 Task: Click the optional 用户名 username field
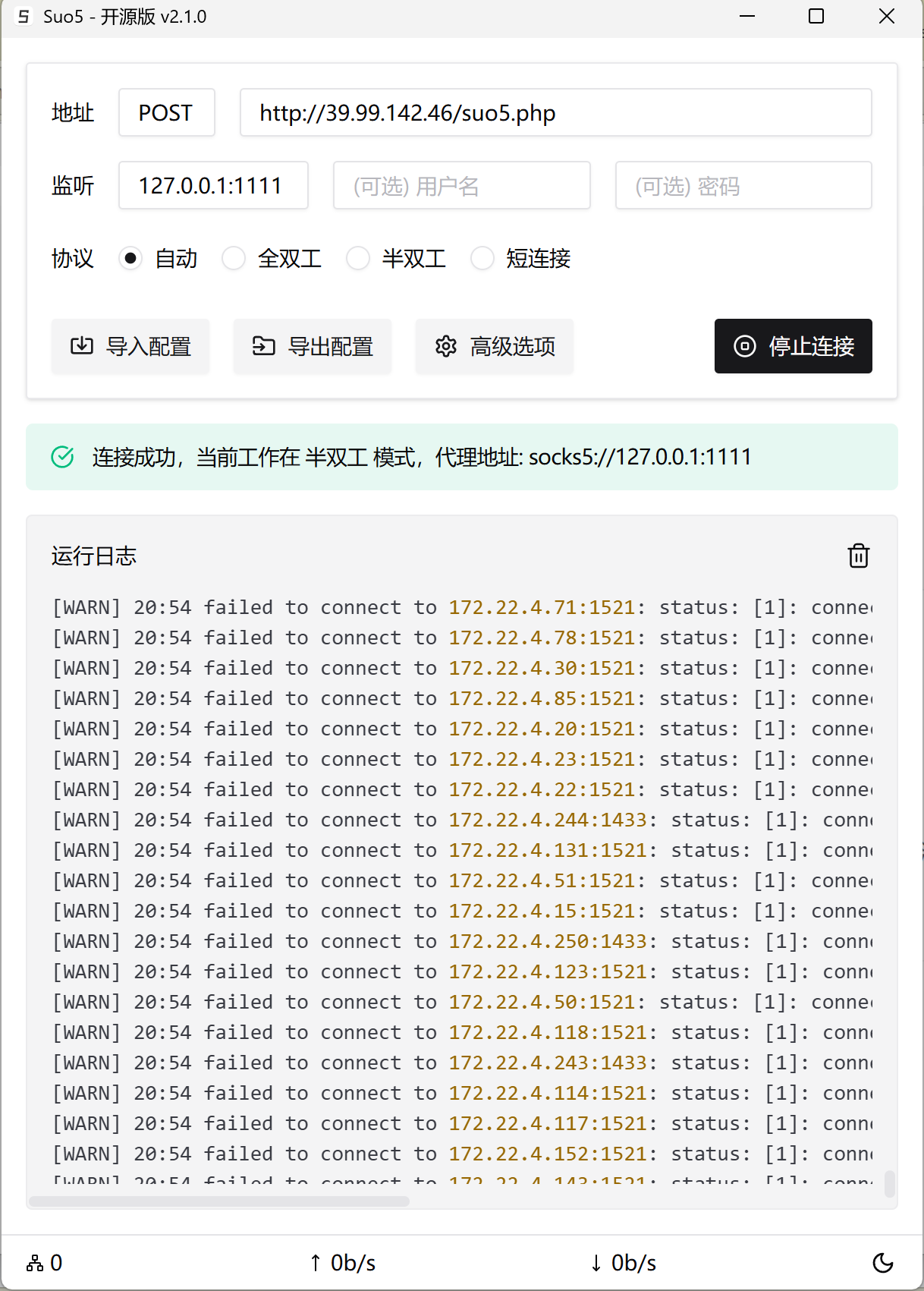(x=462, y=185)
